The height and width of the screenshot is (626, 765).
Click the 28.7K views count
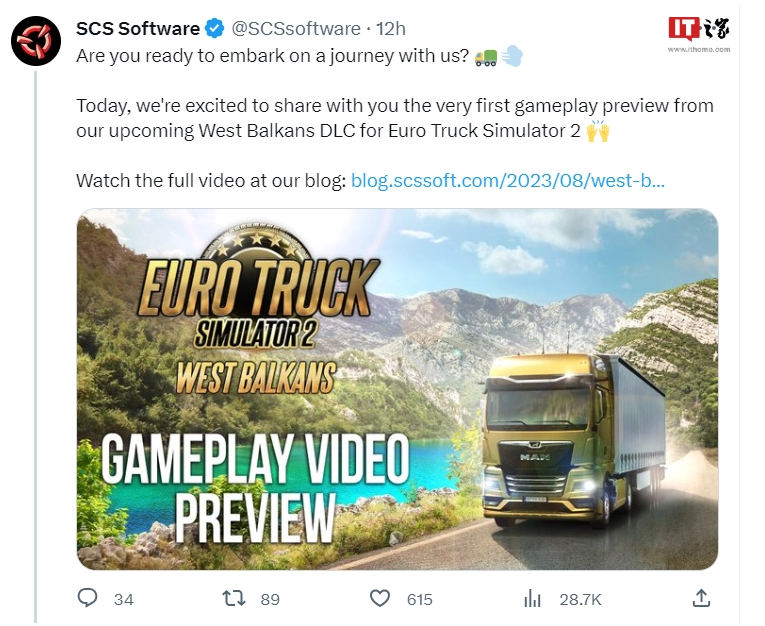pos(581,599)
